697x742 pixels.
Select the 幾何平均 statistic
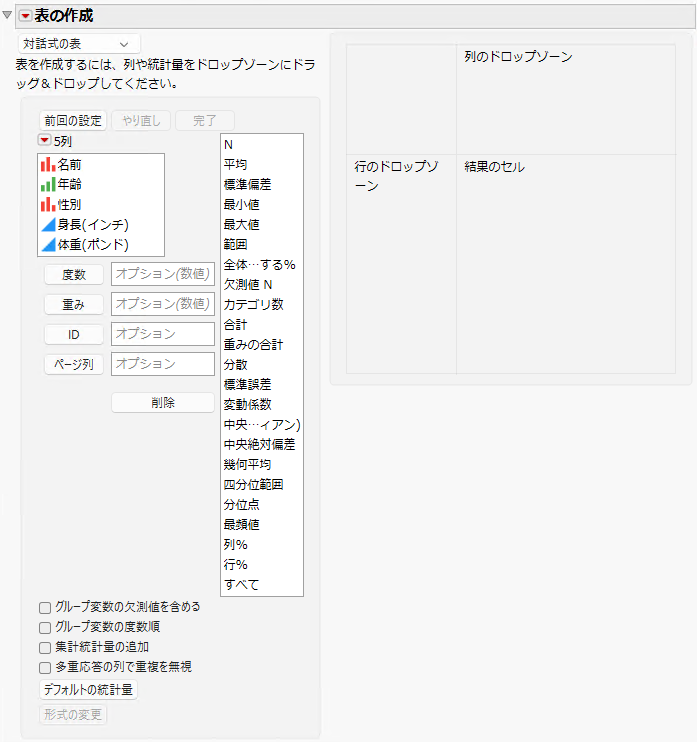pos(262,465)
